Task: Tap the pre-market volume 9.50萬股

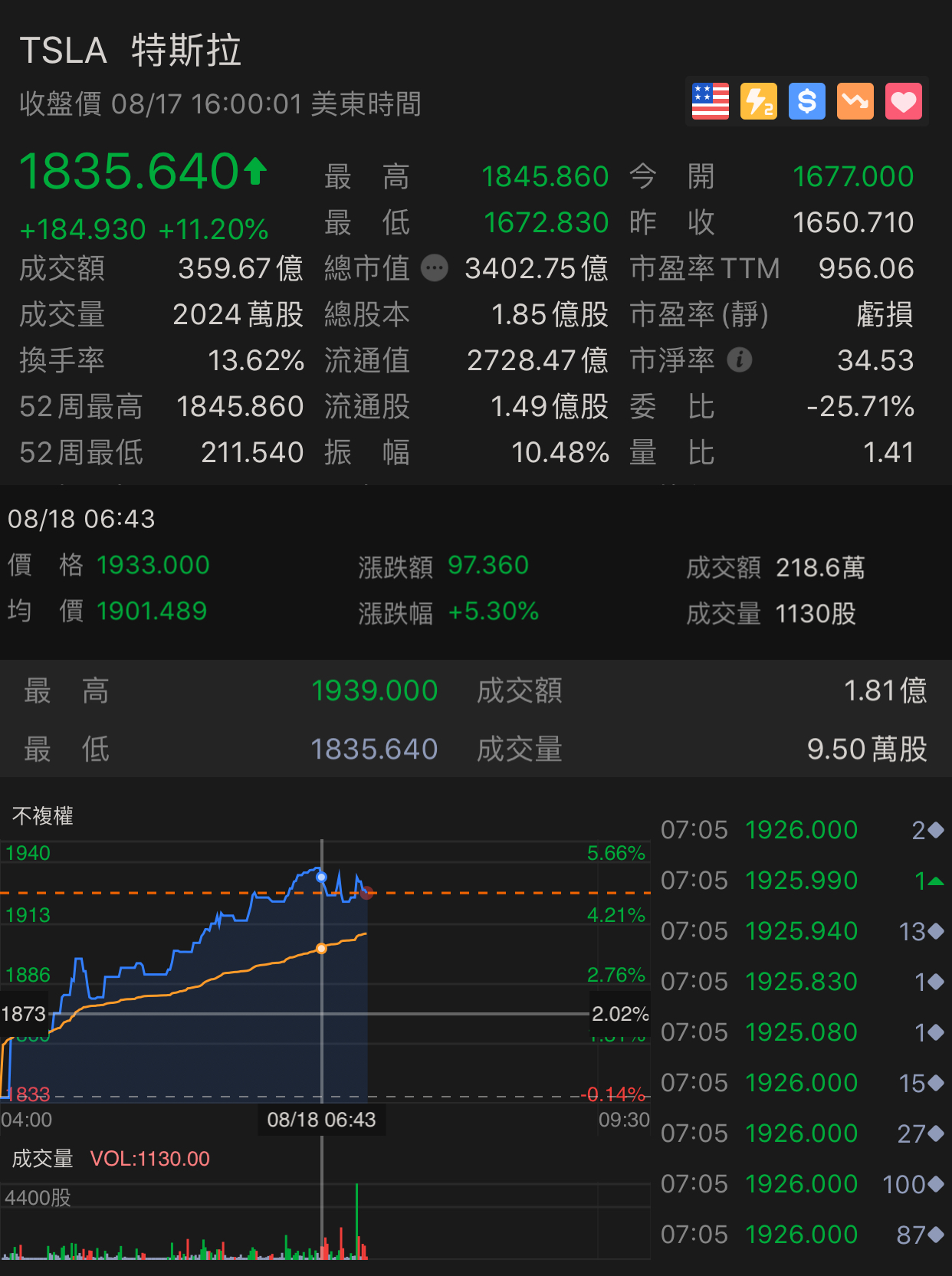Action: click(867, 749)
